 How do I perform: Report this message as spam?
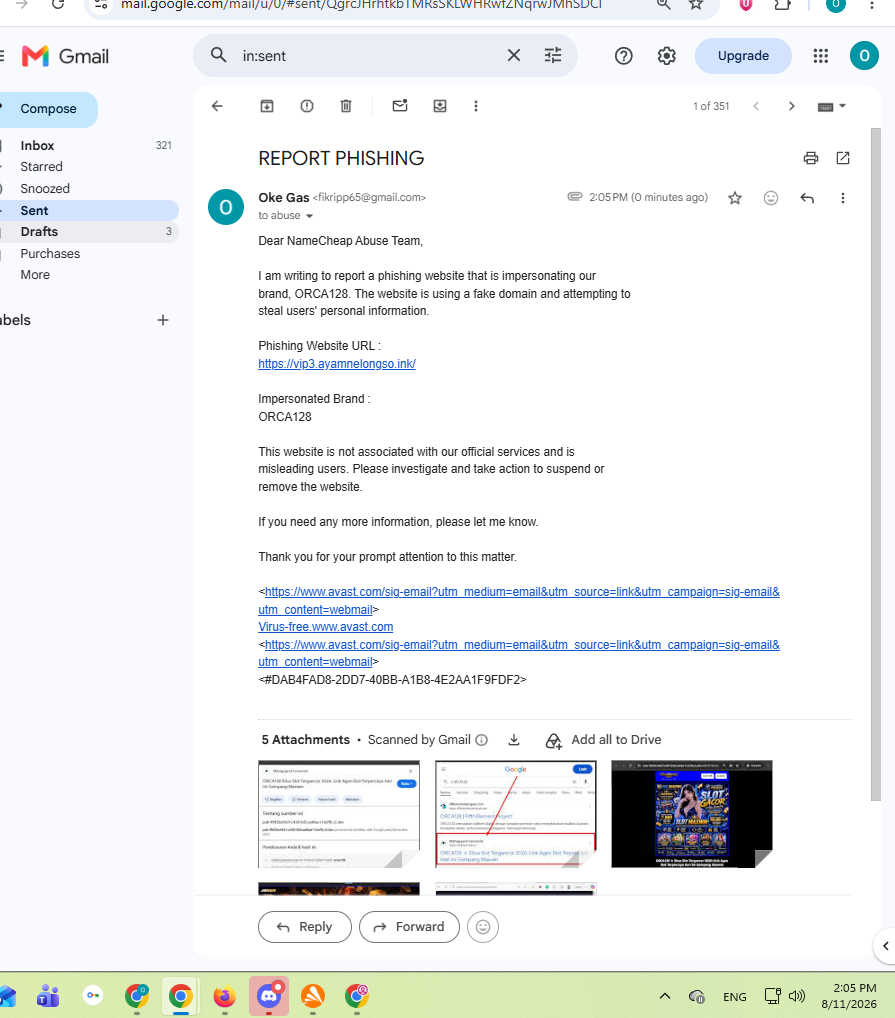coord(307,106)
